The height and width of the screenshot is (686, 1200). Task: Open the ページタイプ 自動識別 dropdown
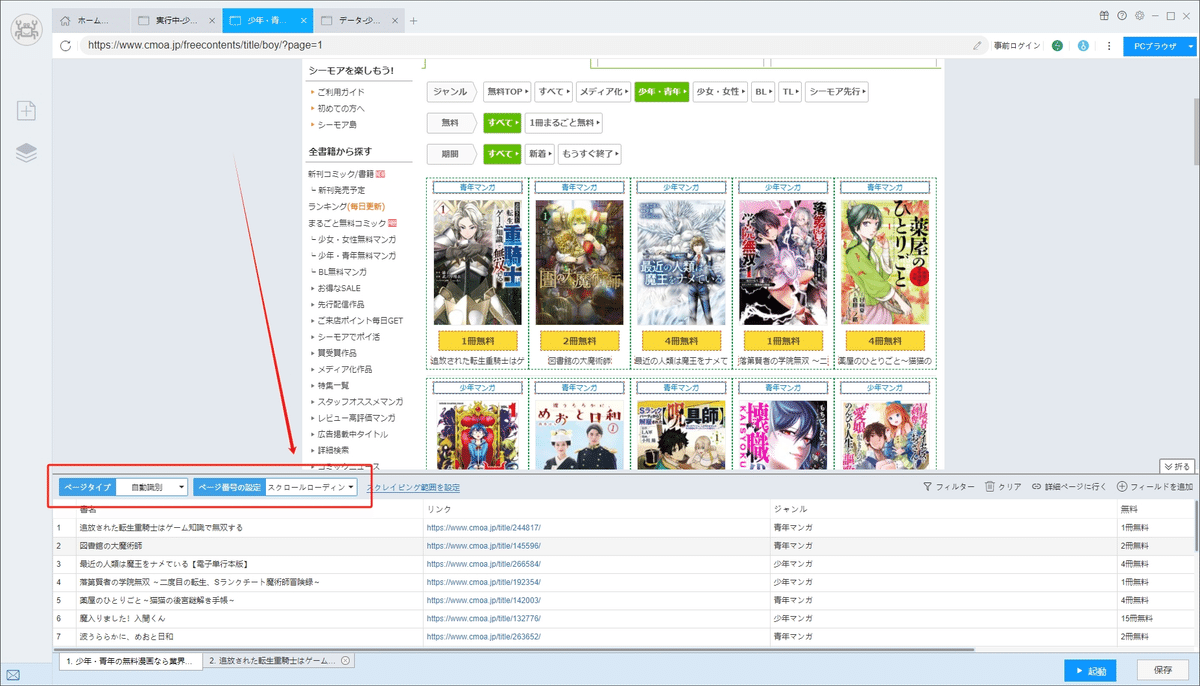(x=152, y=487)
